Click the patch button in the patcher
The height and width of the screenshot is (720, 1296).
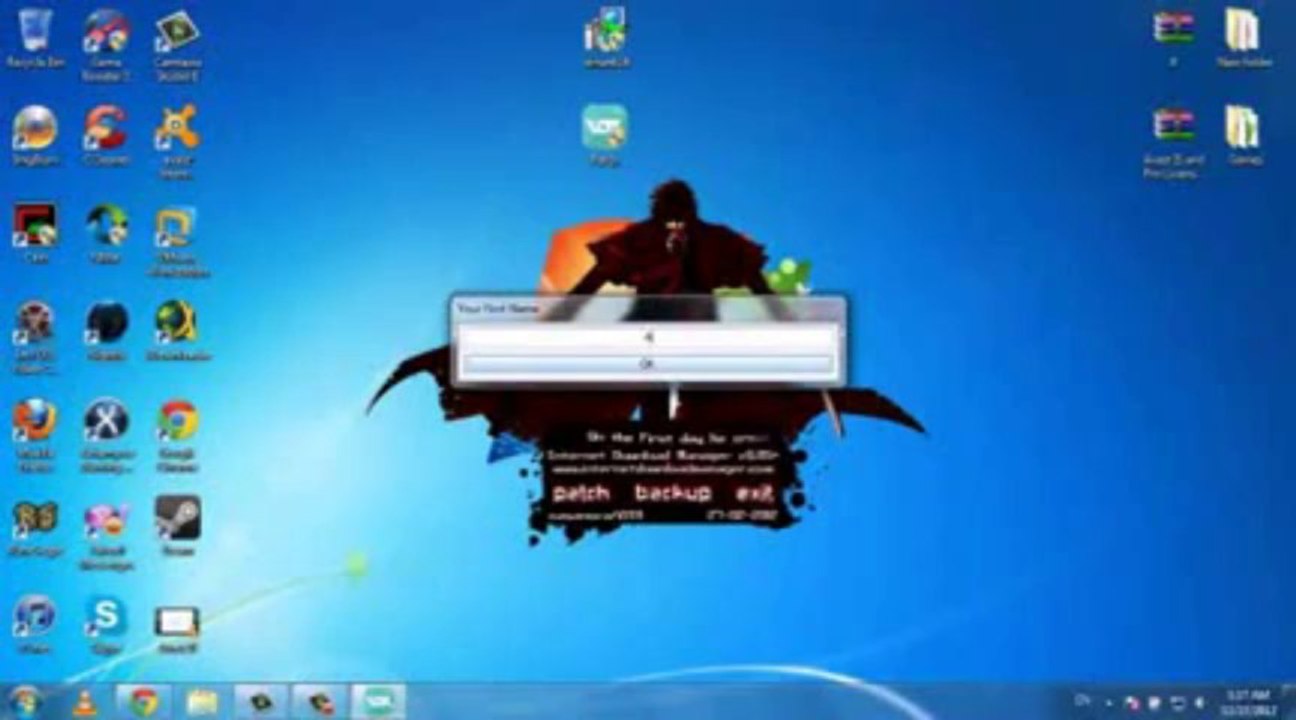click(x=583, y=492)
